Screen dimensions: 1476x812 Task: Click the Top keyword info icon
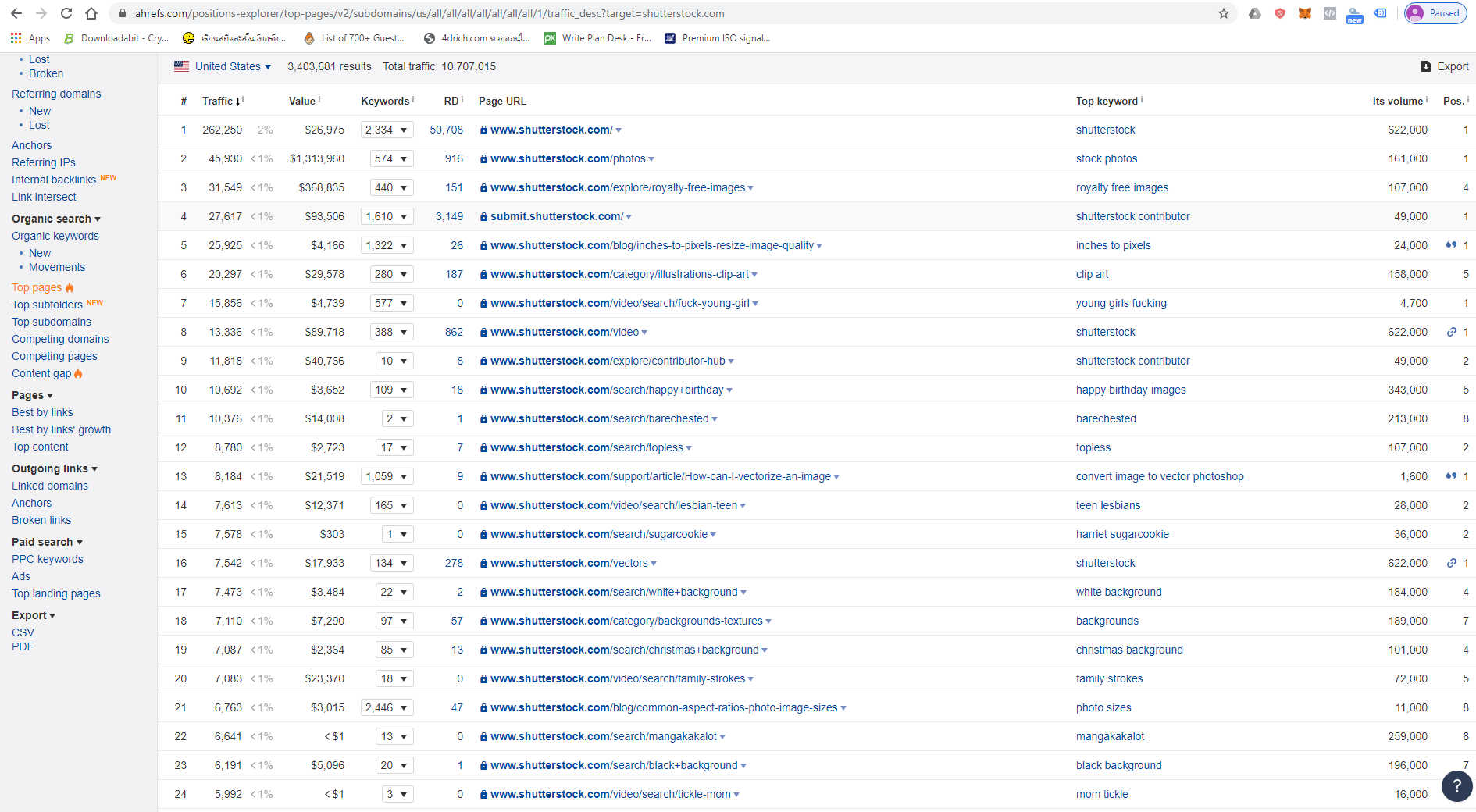point(1142,99)
